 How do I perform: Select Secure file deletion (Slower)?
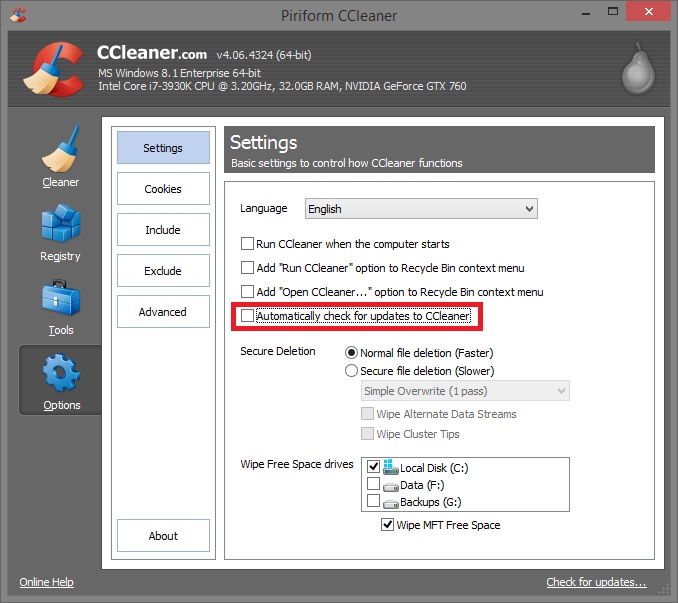tap(351, 371)
